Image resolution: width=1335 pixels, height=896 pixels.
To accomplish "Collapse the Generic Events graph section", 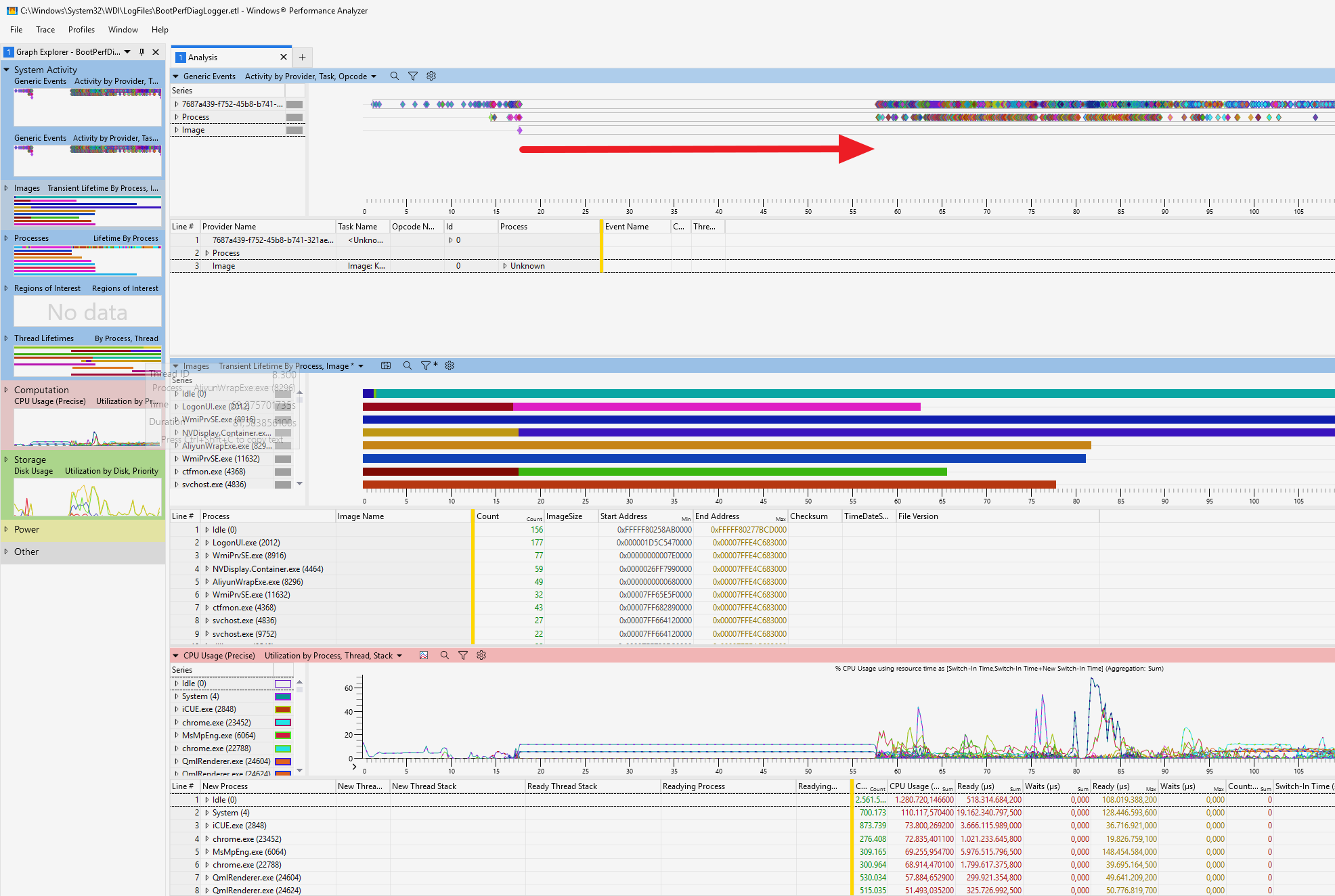I will tap(176, 76).
